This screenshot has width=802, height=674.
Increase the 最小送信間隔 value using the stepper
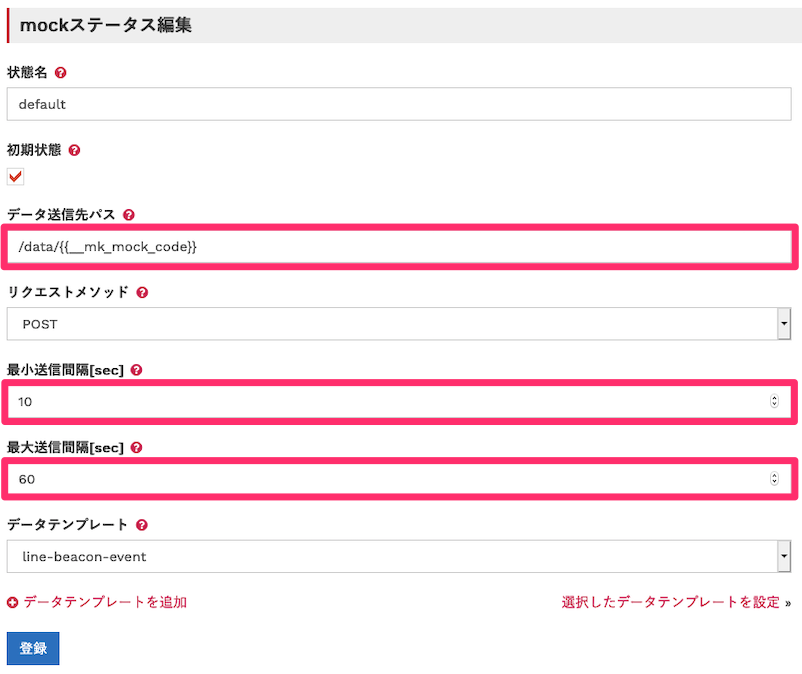tap(775, 398)
